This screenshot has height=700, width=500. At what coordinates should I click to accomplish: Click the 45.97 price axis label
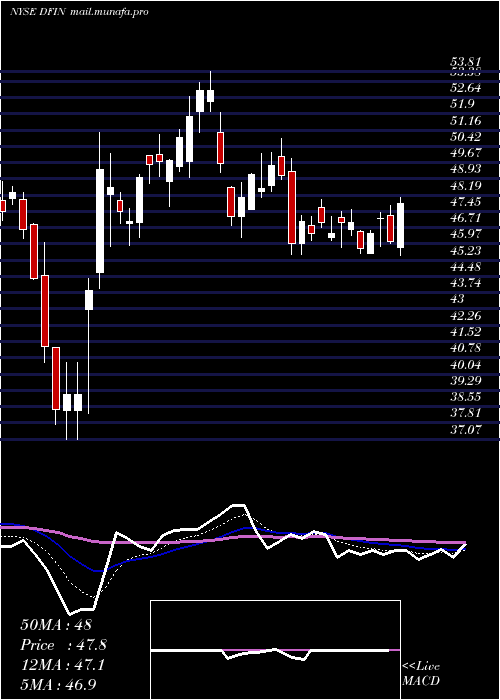coord(466,234)
